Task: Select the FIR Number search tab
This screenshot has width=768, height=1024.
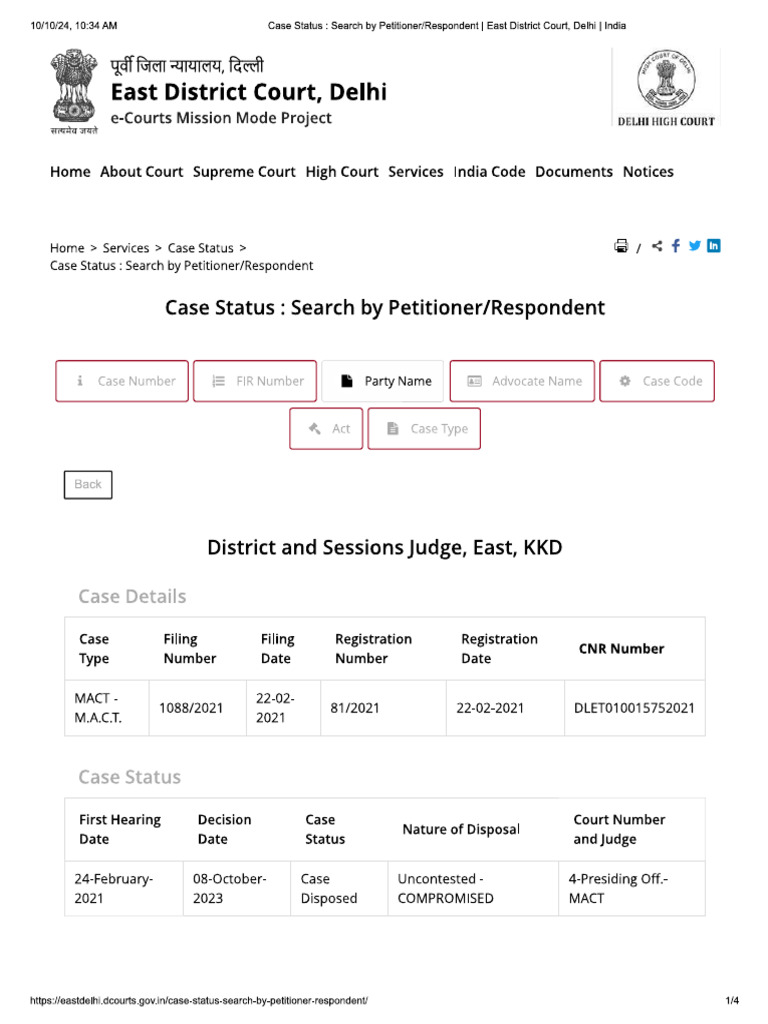Action: (255, 381)
